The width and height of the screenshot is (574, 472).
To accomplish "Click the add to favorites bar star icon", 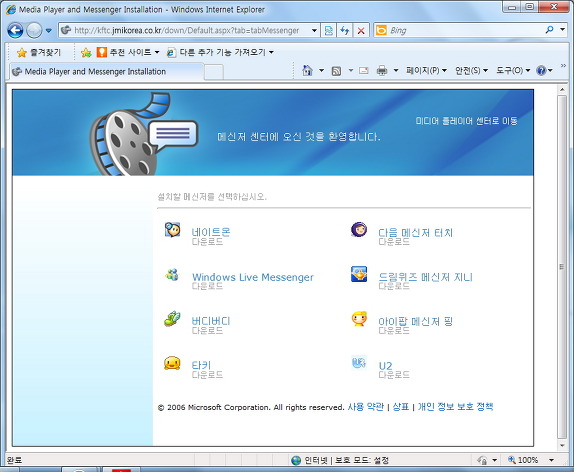I will 86,52.
